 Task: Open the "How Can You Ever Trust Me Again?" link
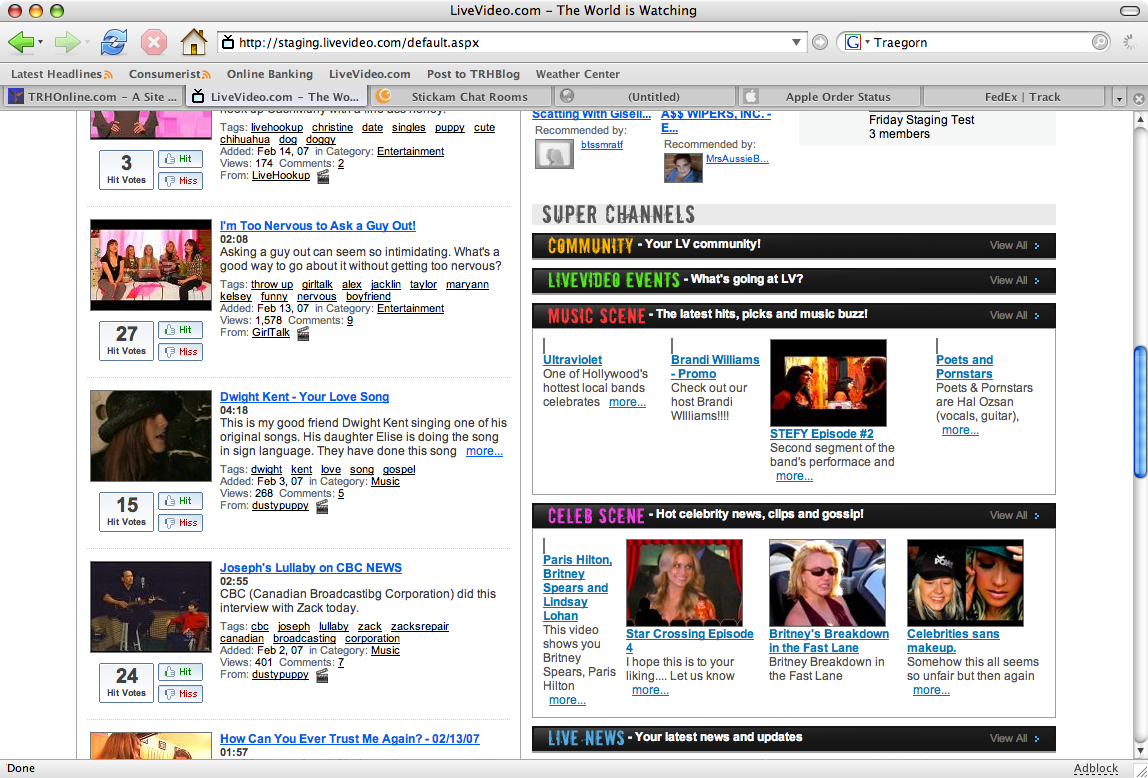coord(350,739)
